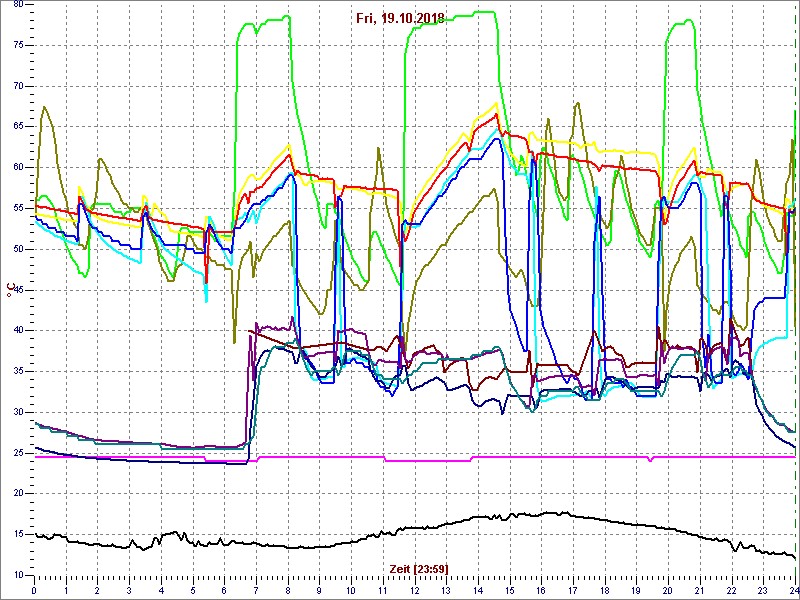This screenshot has width=800, height=600.
Task: Pick the temperature axis value 45
Action: tap(17, 290)
